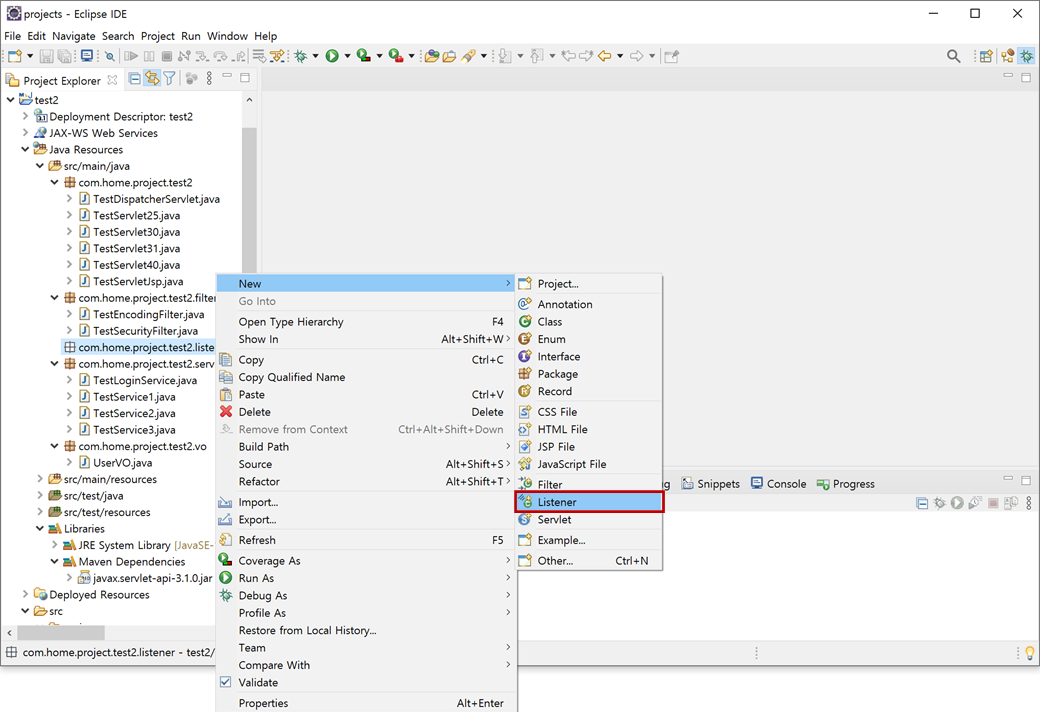Toggle the Validate checkbox menu item
1040x712 pixels.
click(226, 682)
